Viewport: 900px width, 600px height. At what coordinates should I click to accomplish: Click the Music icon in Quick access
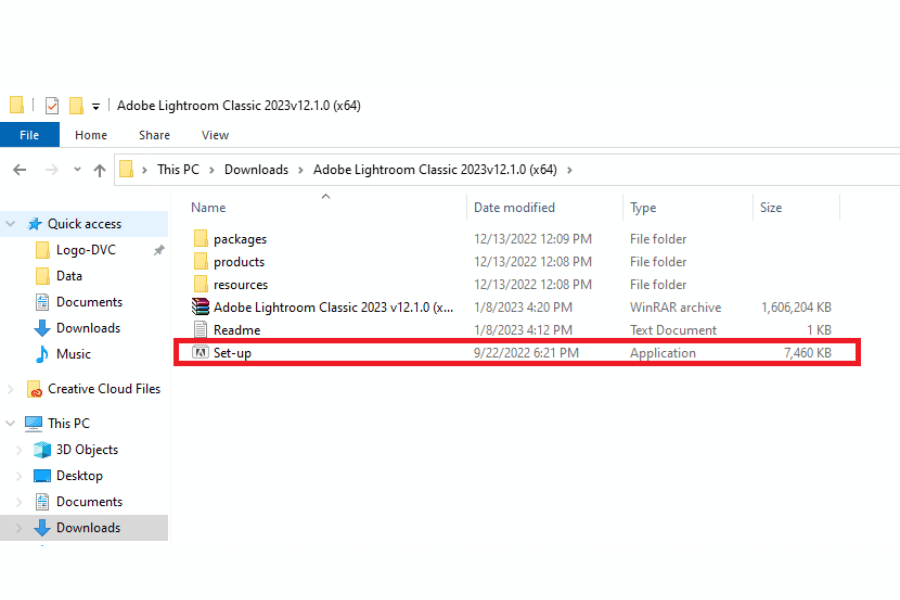[42, 354]
